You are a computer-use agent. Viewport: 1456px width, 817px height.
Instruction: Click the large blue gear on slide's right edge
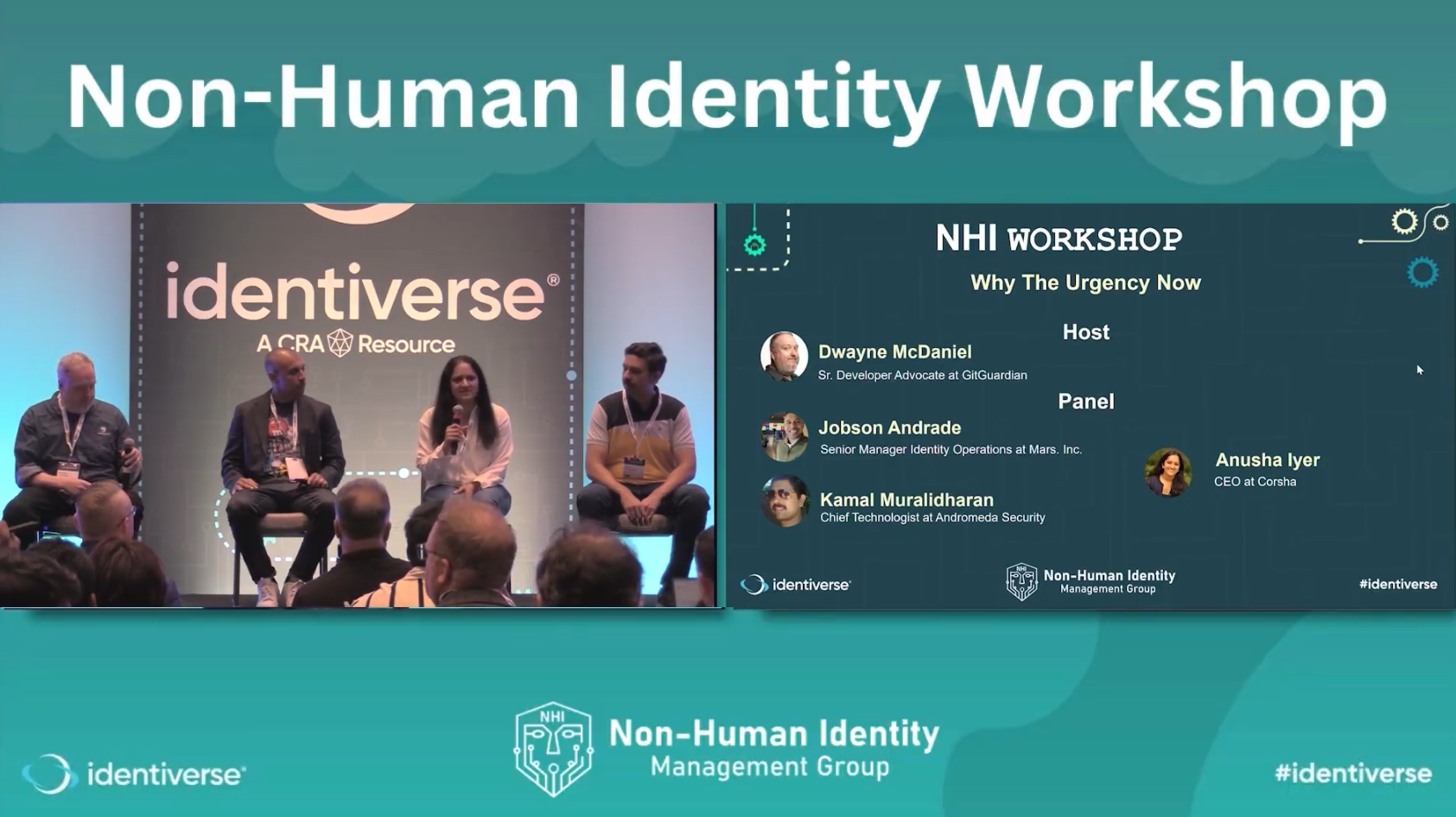(1421, 273)
